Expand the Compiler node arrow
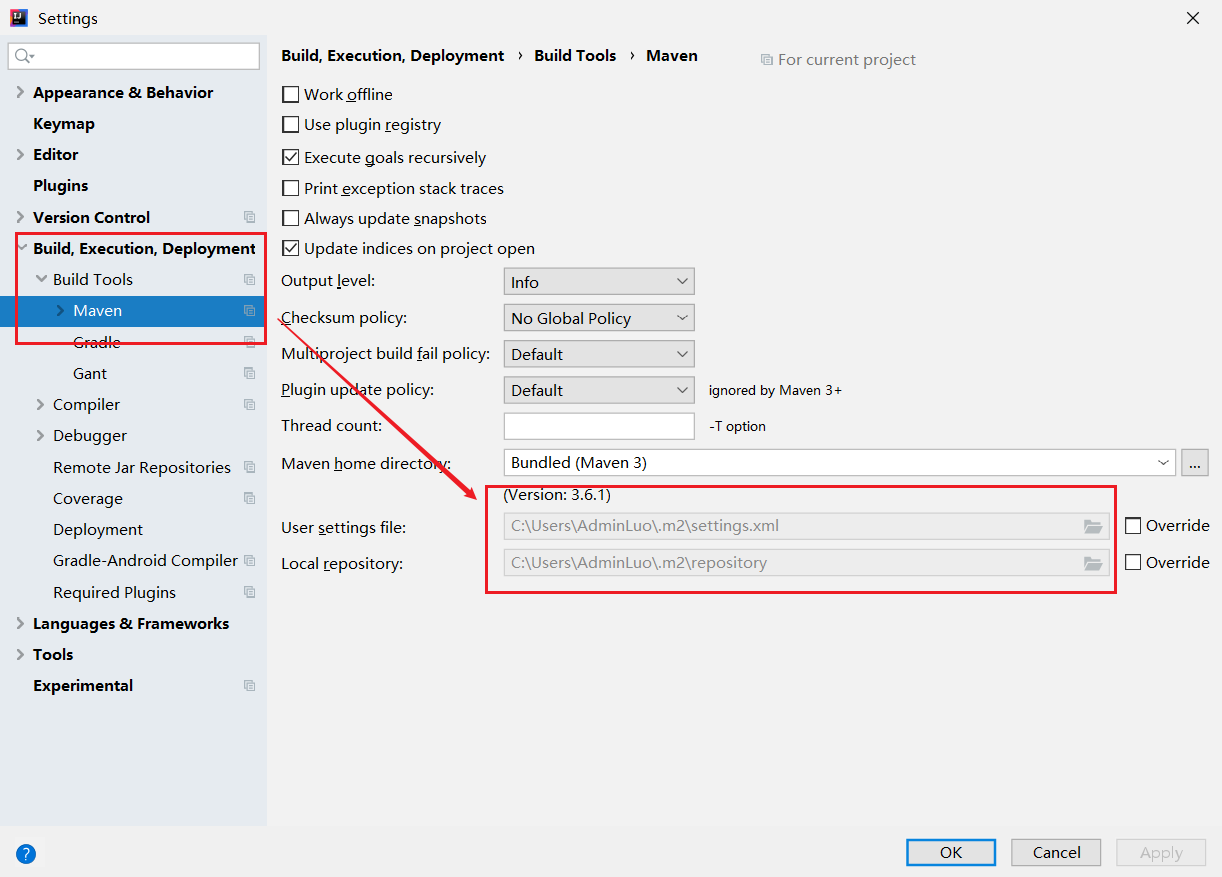Viewport: 1222px width, 877px height. coord(40,404)
